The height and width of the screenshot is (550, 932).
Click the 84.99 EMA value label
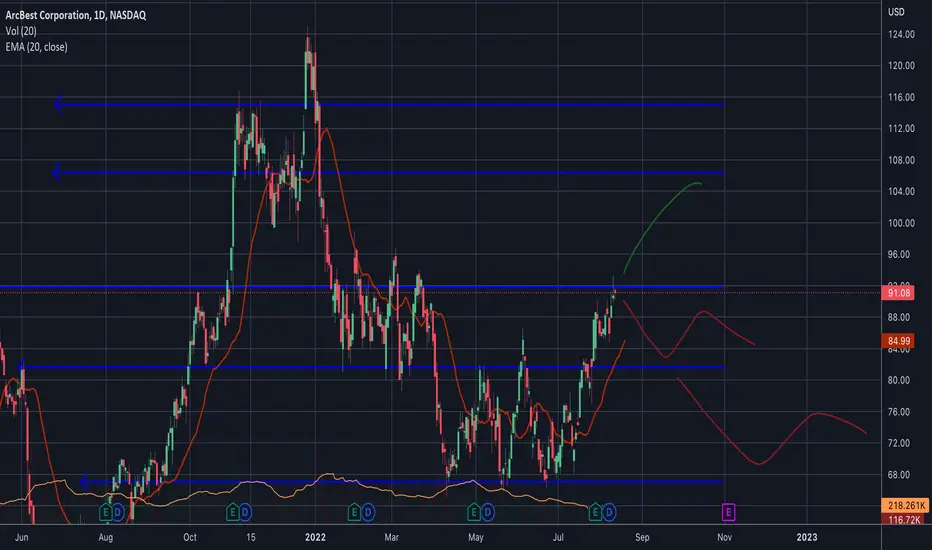pos(899,341)
